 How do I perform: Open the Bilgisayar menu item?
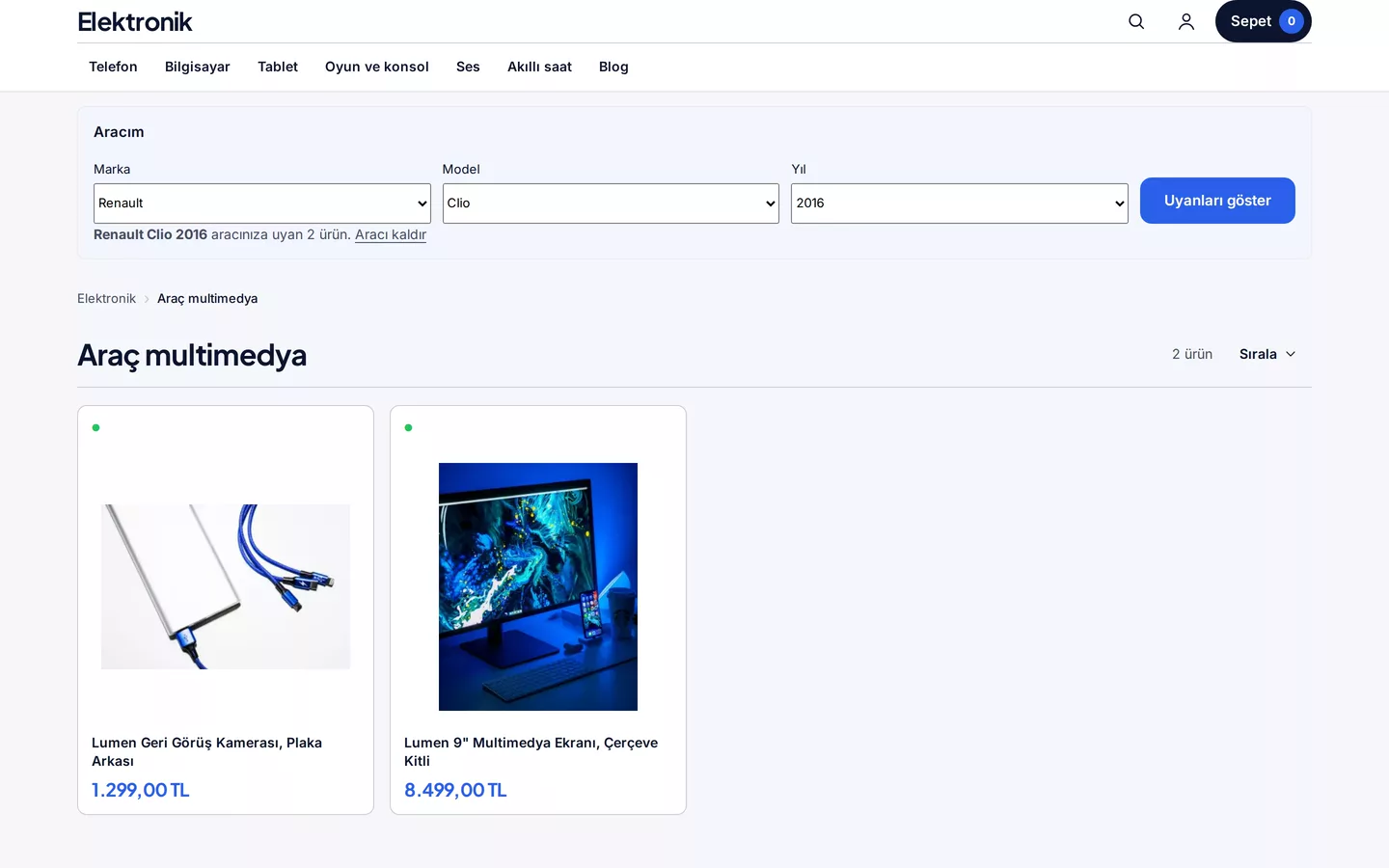[x=198, y=67]
